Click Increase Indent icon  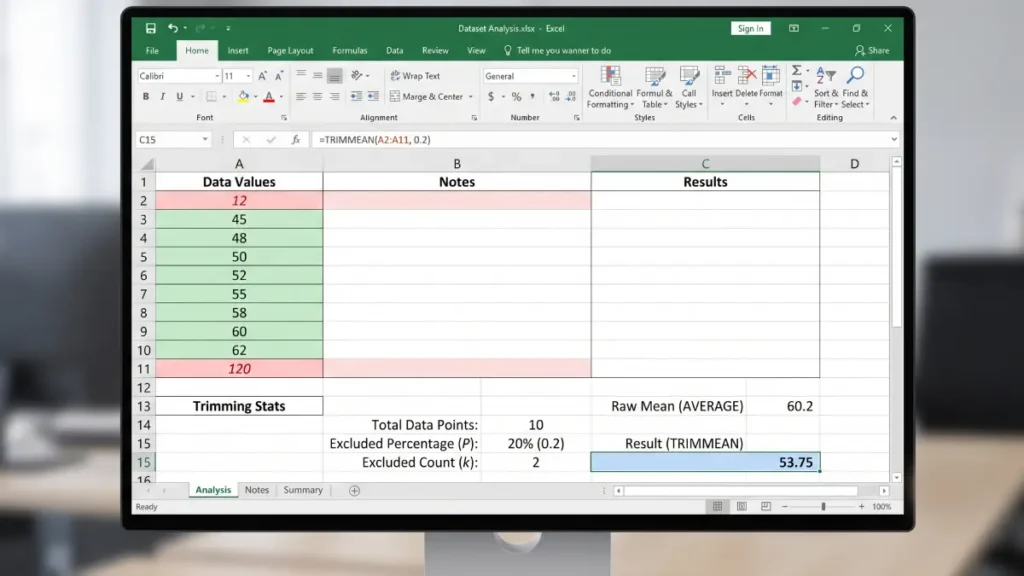tap(373, 97)
